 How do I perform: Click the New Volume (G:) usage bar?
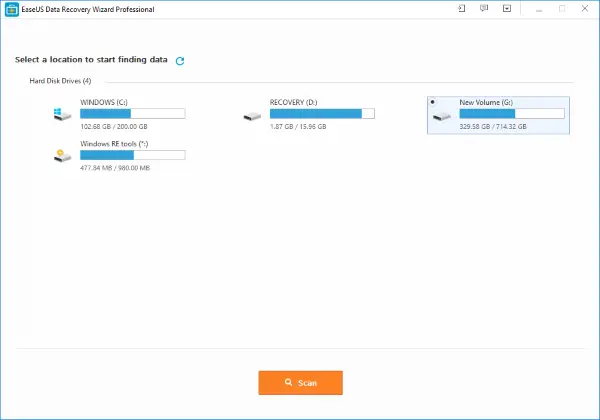pos(512,114)
